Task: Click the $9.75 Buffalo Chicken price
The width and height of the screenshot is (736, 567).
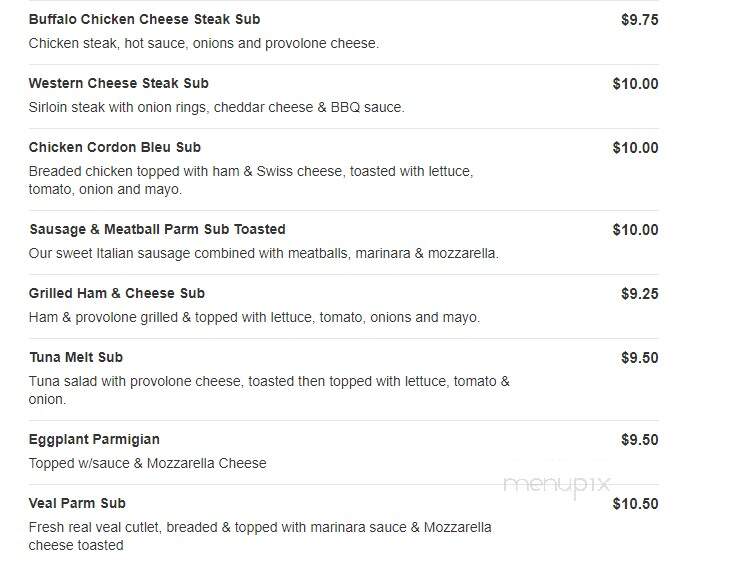Action: point(639,20)
